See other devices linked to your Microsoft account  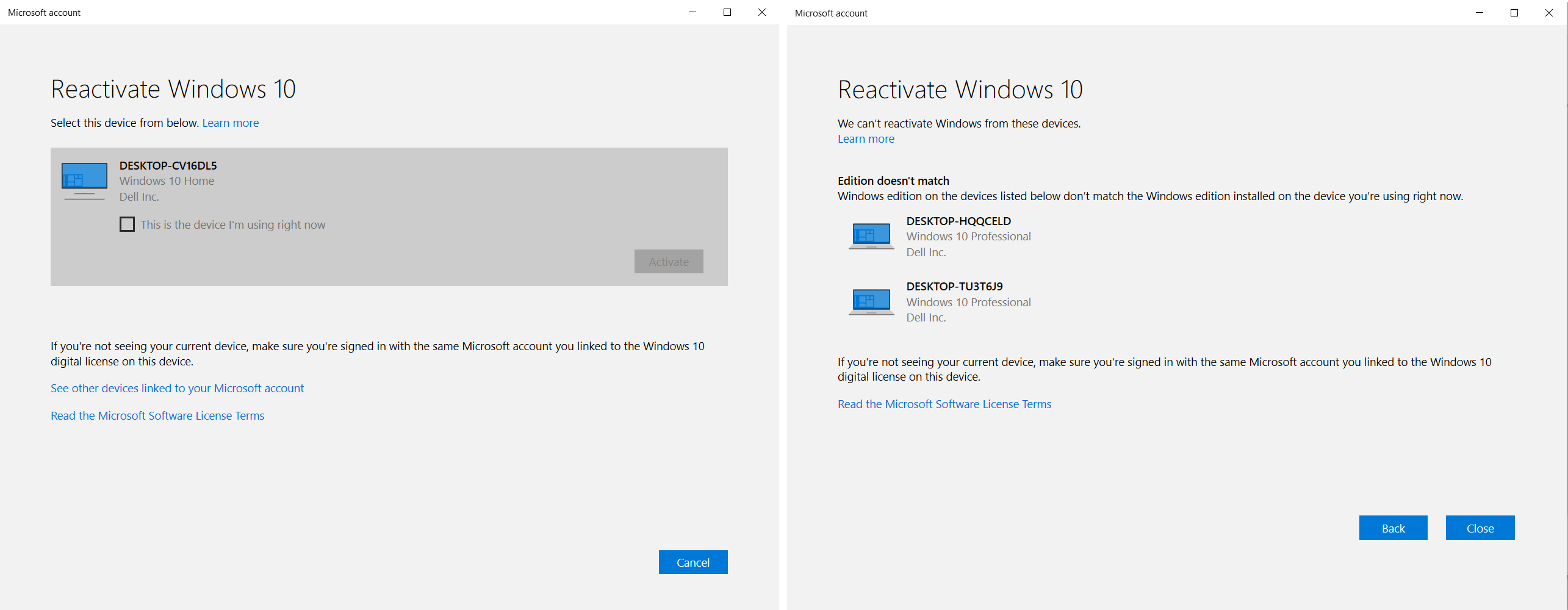177,389
